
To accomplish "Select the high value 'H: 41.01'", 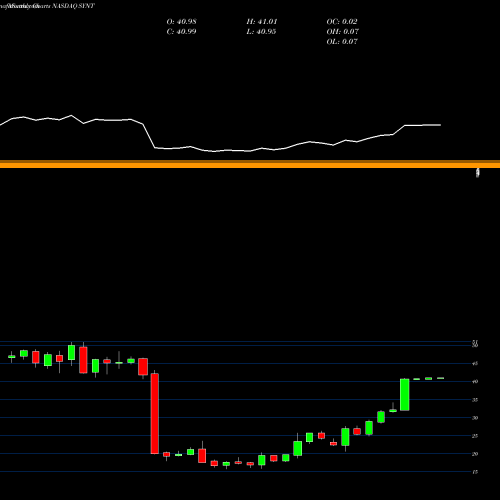I will (262, 22).
